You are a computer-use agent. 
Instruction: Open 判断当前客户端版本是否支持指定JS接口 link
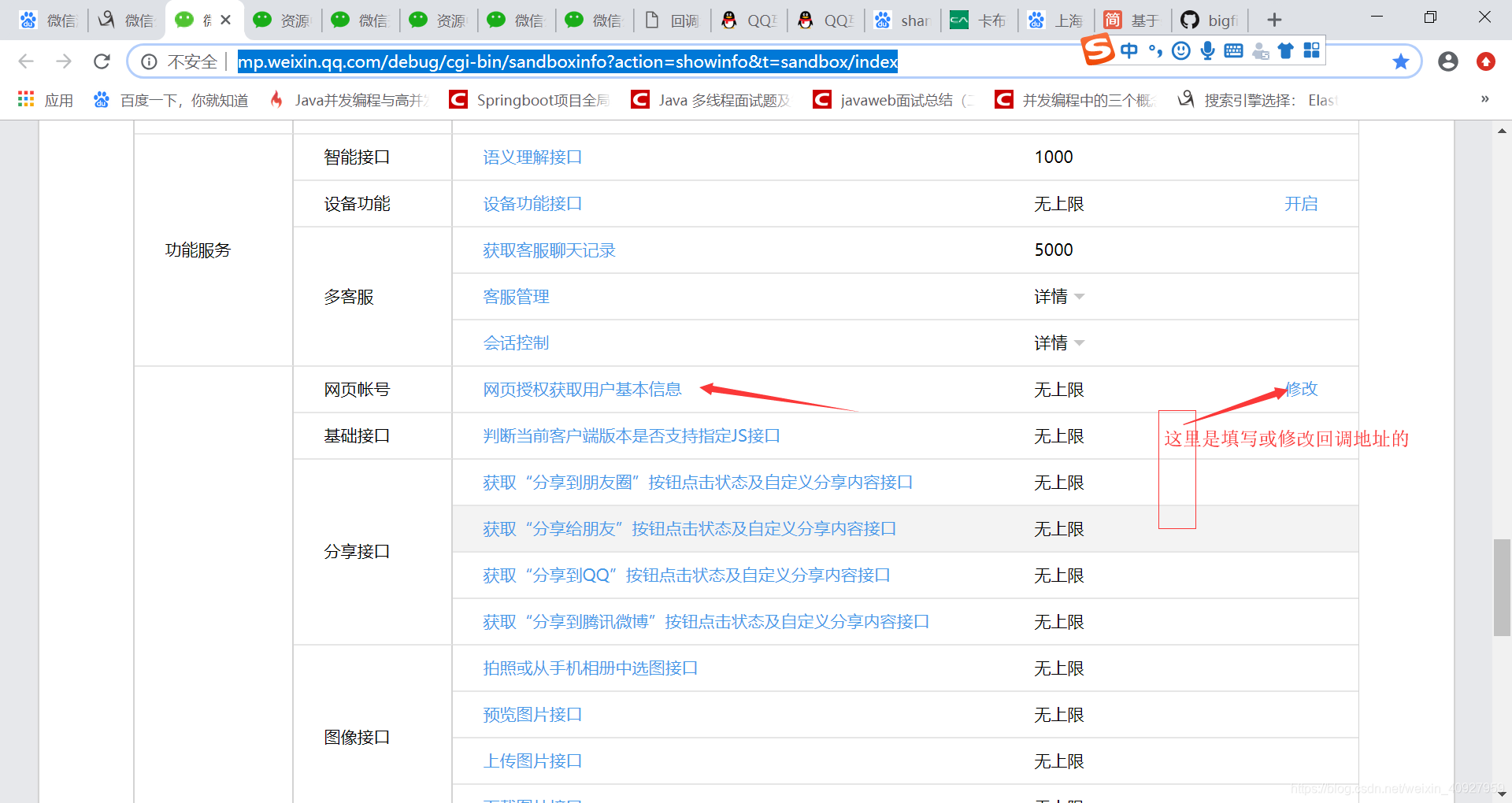632,436
